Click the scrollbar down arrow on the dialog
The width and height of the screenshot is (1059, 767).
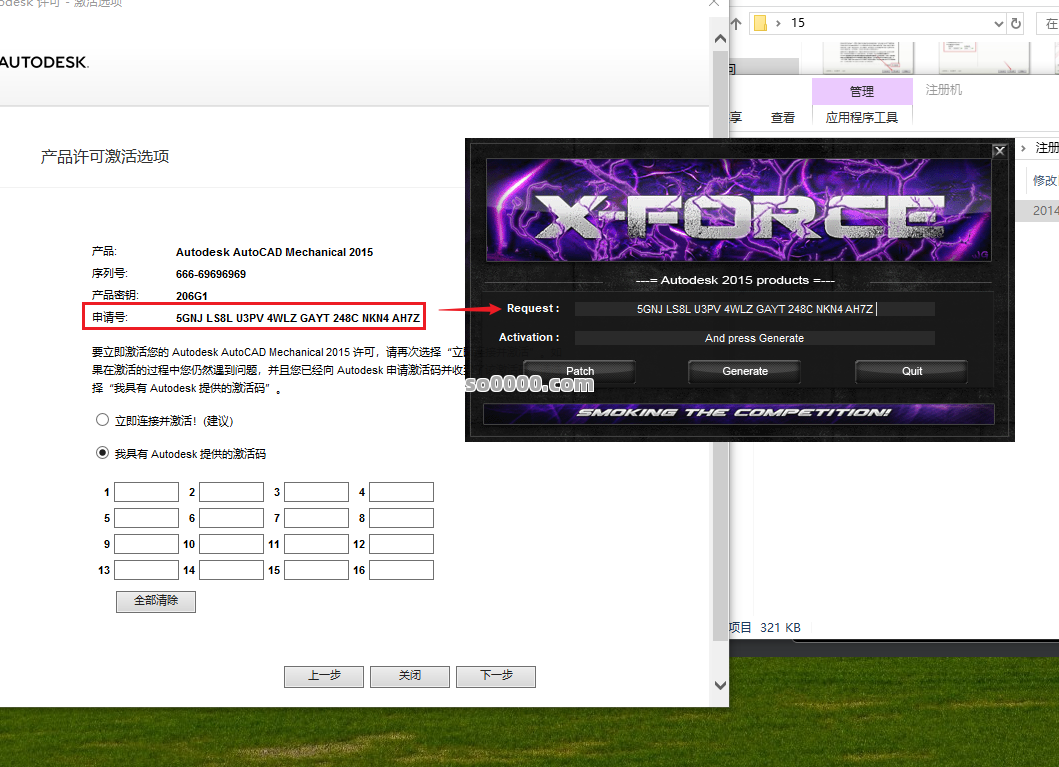719,685
